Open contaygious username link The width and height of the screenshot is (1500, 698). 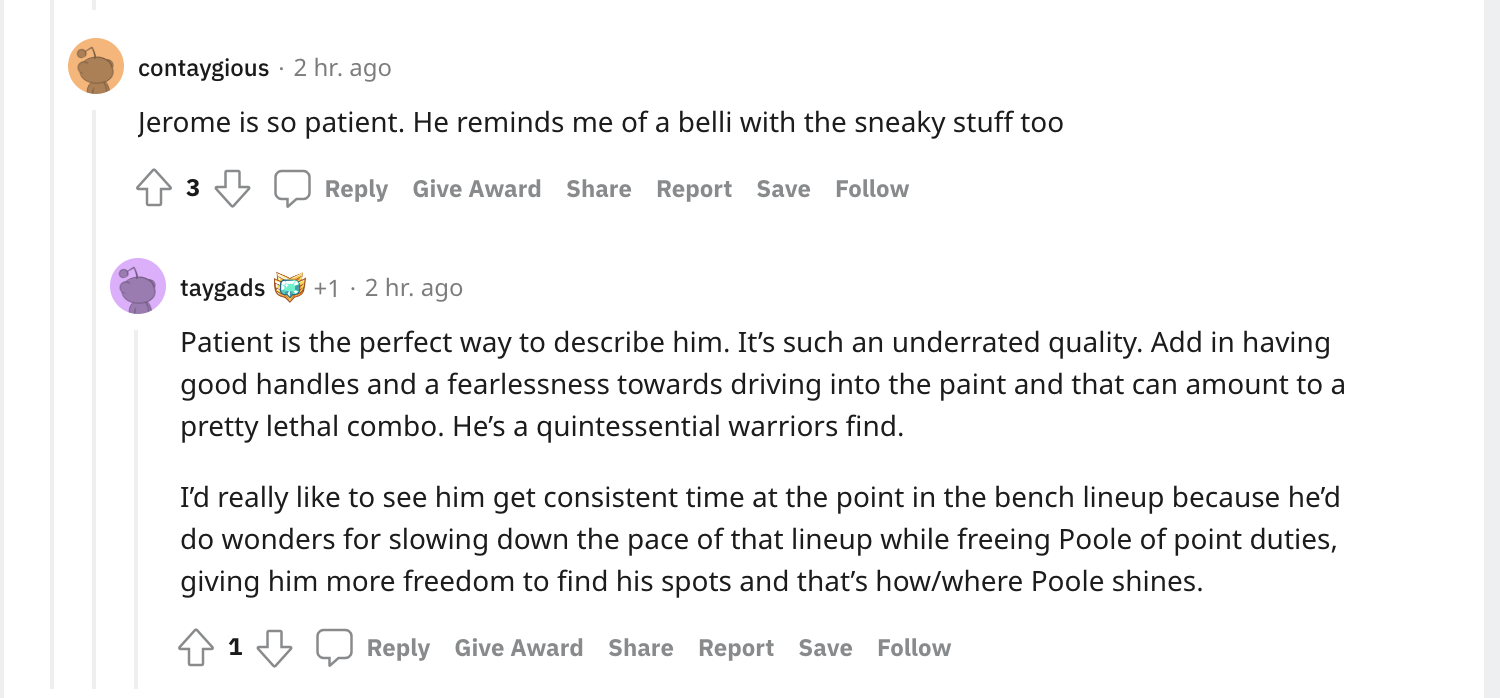pyautogui.click(x=204, y=68)
